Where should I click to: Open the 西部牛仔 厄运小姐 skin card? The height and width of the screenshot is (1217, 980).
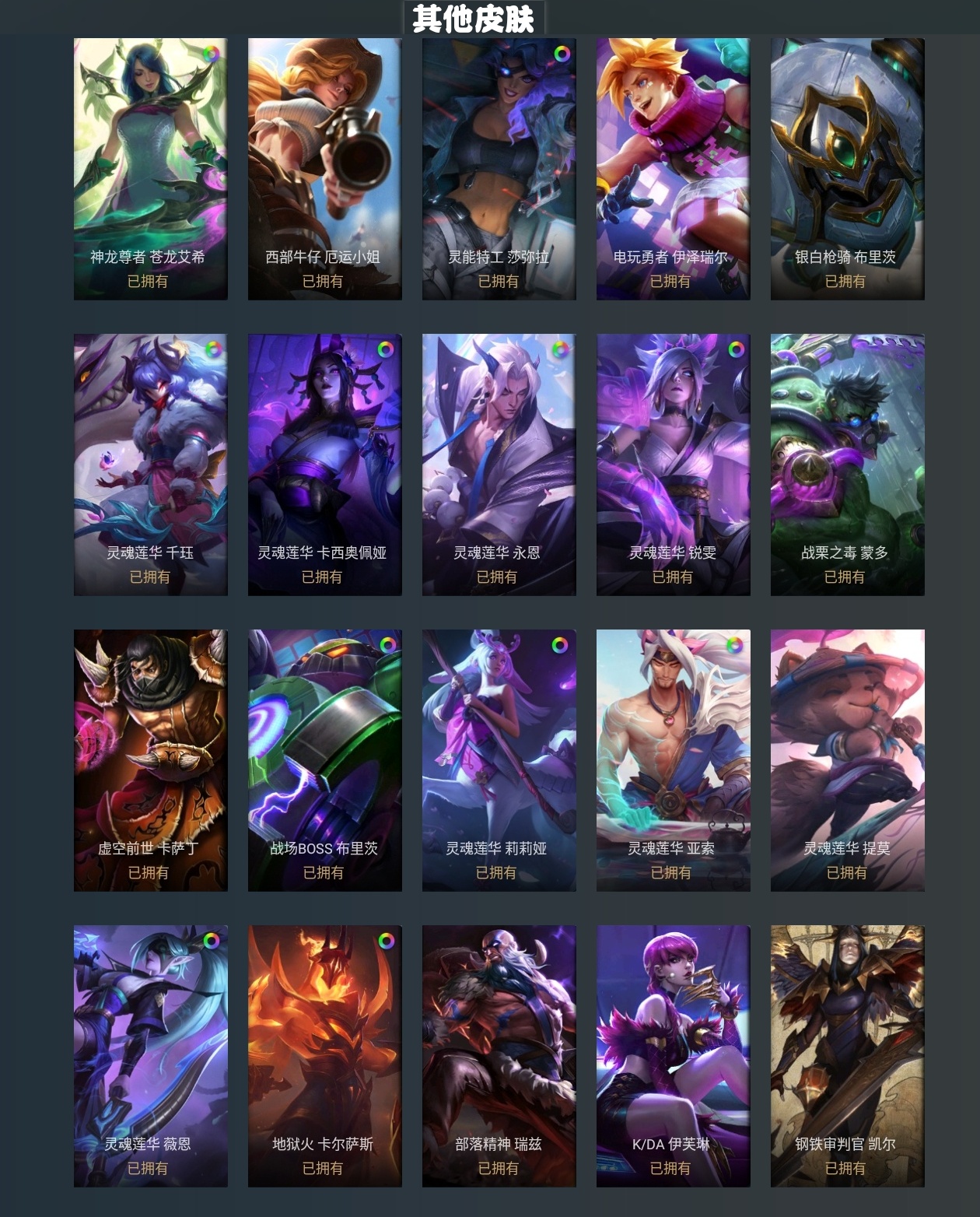click(x=325, y=169)
